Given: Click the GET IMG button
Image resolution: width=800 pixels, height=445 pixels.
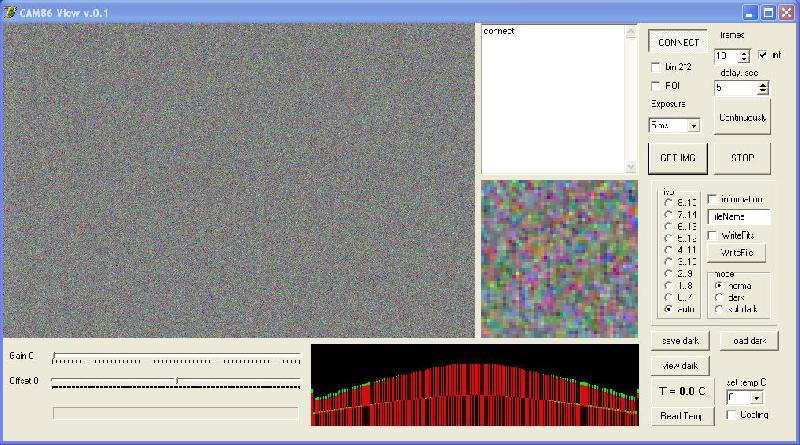Looking at the screenshot, I should coord(678,158).
